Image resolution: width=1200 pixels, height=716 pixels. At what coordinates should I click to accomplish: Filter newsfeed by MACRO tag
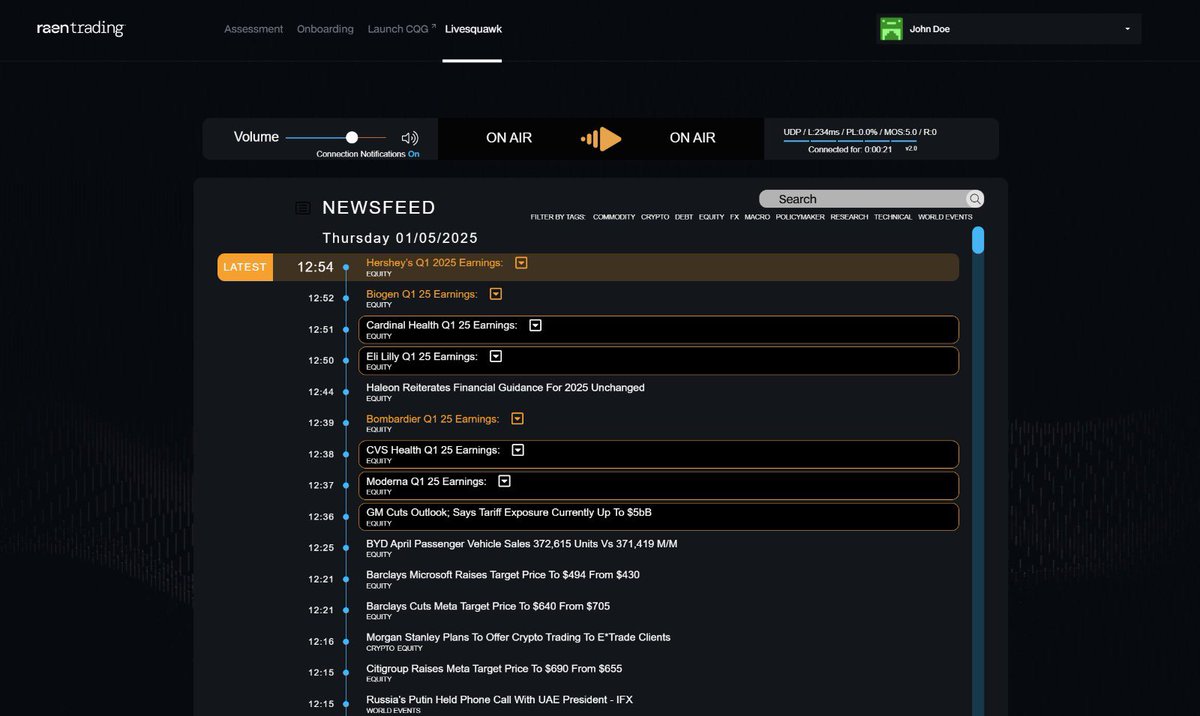click(757, 217)
